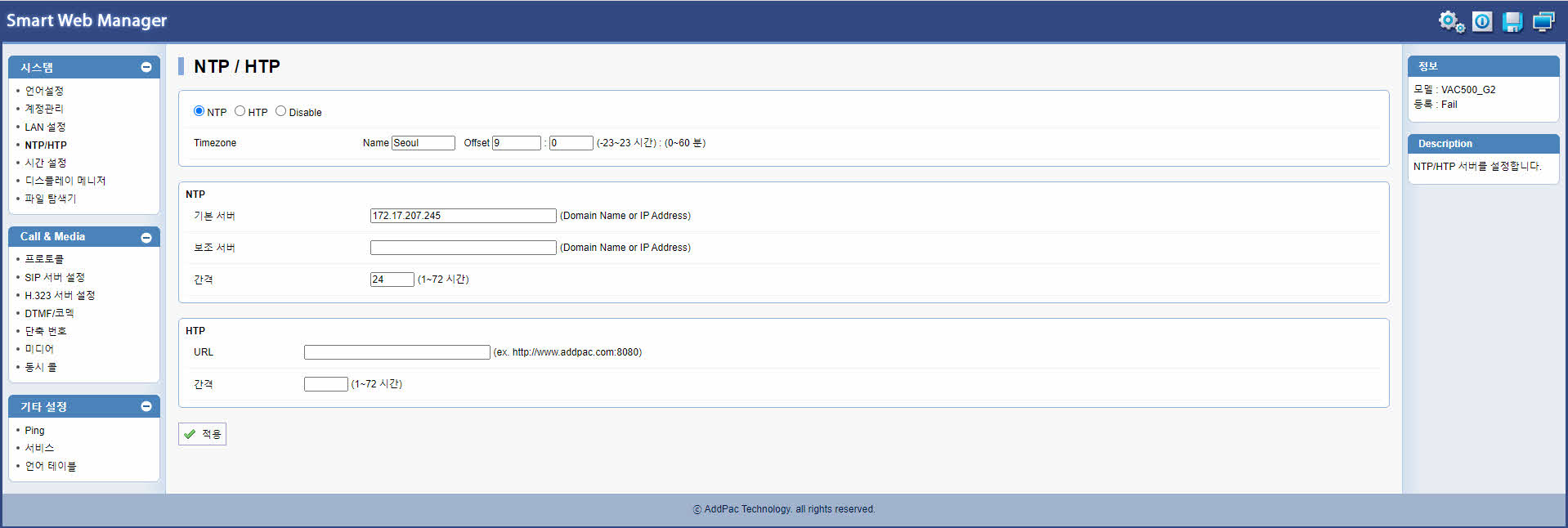Click the floppy disk save icon
This screenshot has height=528, width=1568.
pyautogui.click(x=1512, y=21)
